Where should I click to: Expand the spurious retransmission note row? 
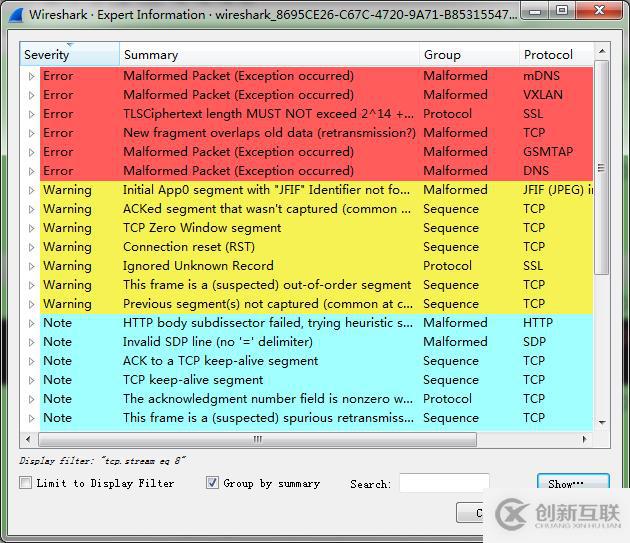[x=31, y=418]
